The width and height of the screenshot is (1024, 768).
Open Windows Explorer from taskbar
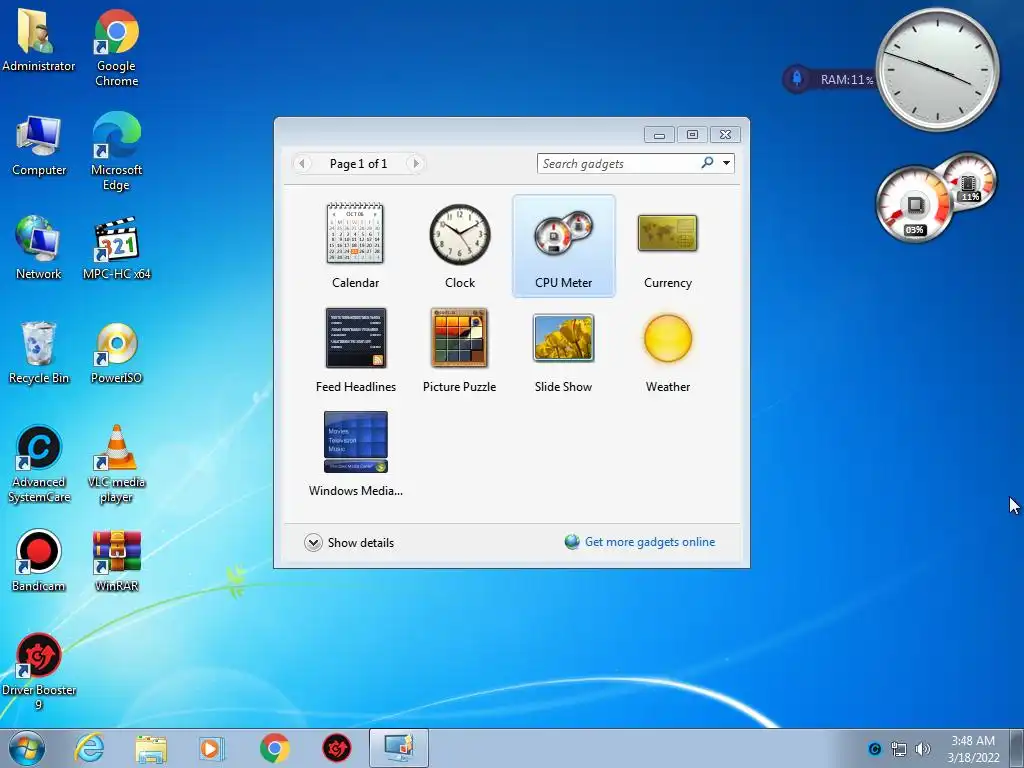pos(151,749)
